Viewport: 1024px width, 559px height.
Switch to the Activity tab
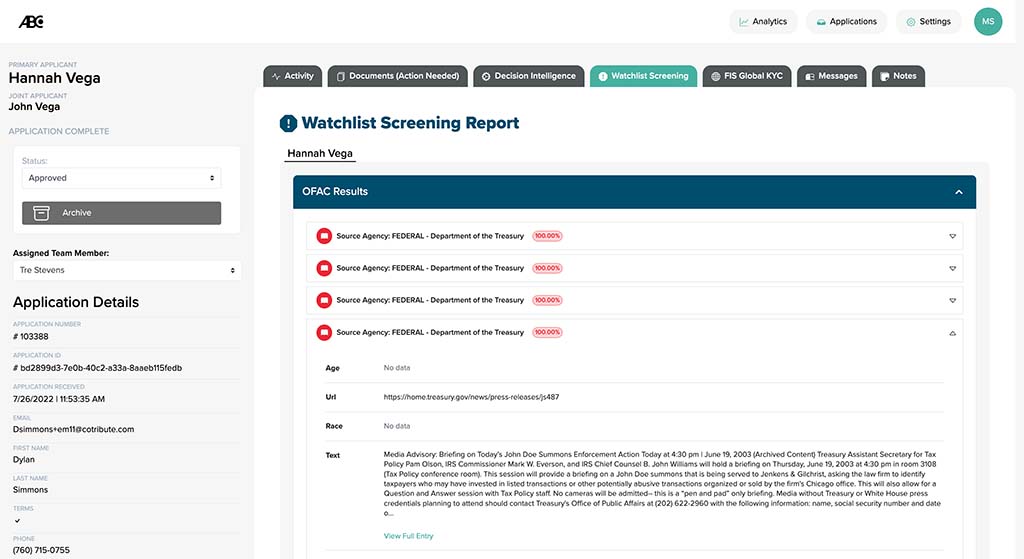292,76
